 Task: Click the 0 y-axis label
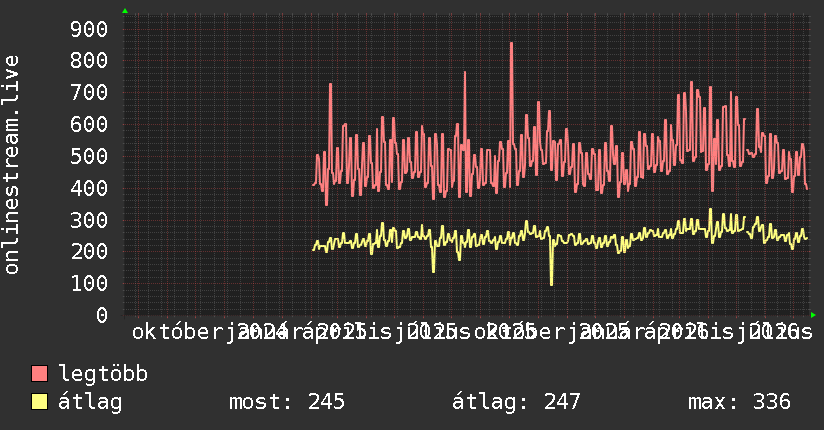pos(102,315)
